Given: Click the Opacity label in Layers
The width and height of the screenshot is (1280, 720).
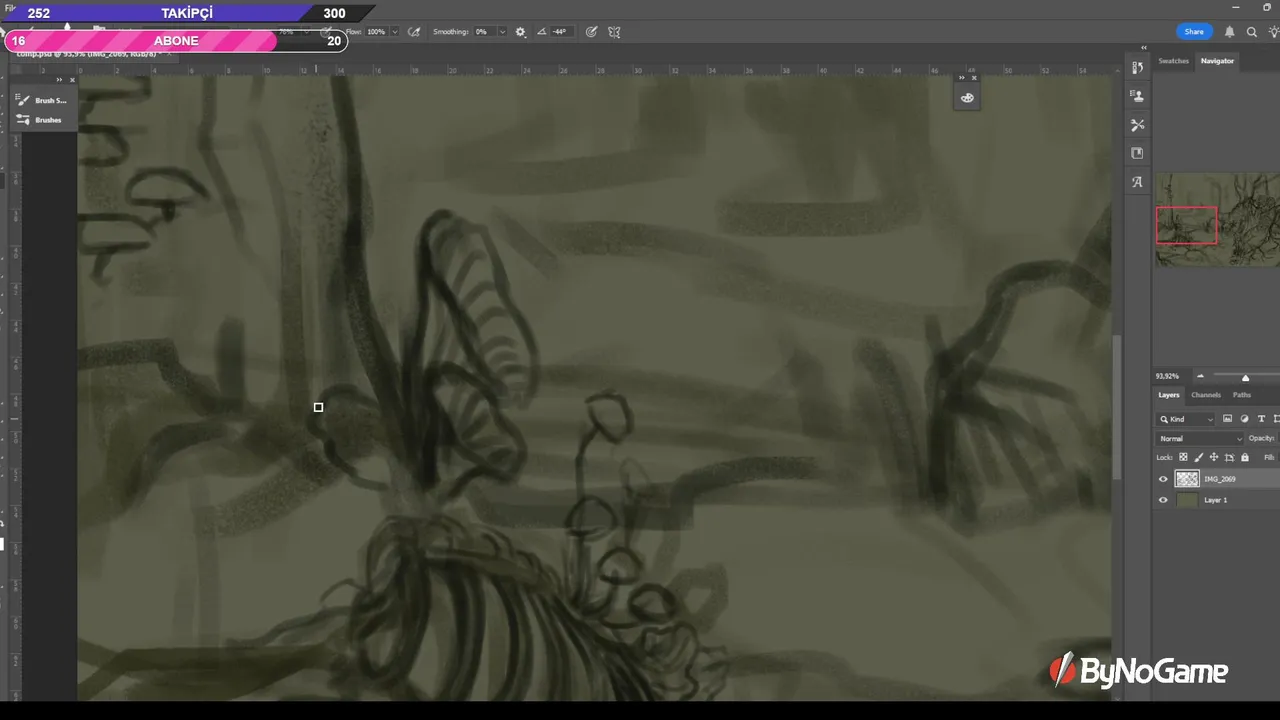Looking at the screenshot, I should click(x=1261, y=438).
